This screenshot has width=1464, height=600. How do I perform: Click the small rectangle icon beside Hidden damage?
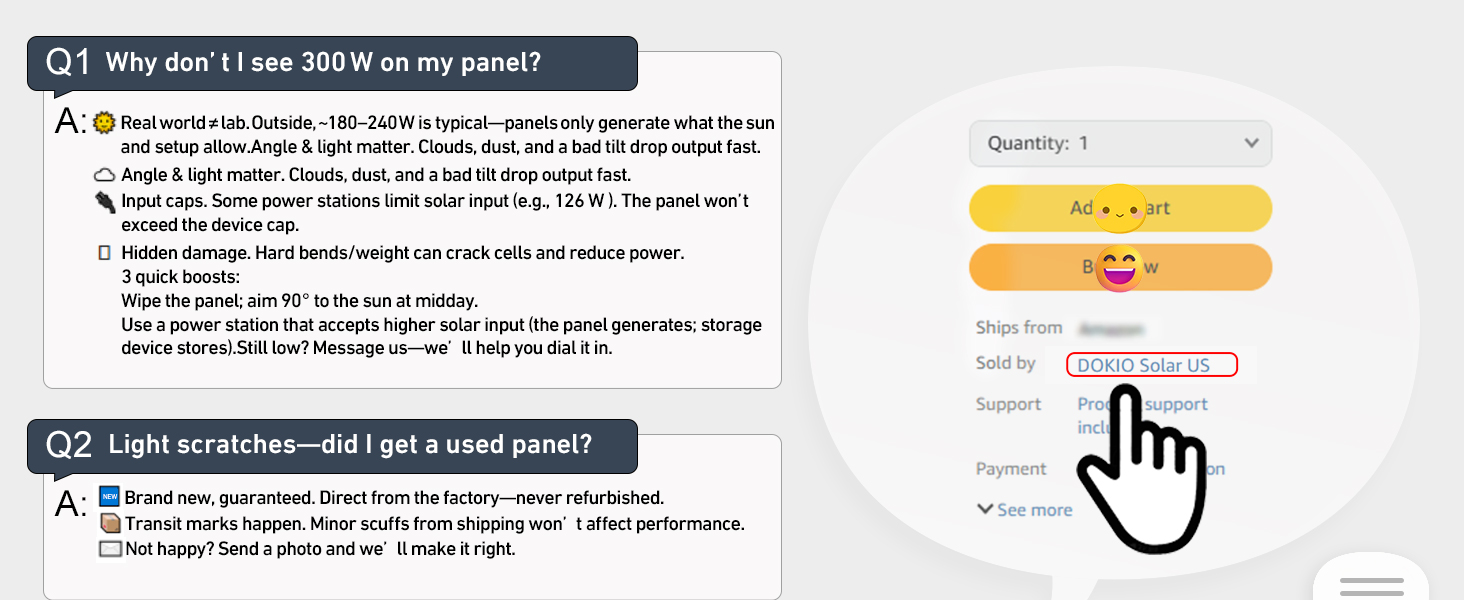104,252
